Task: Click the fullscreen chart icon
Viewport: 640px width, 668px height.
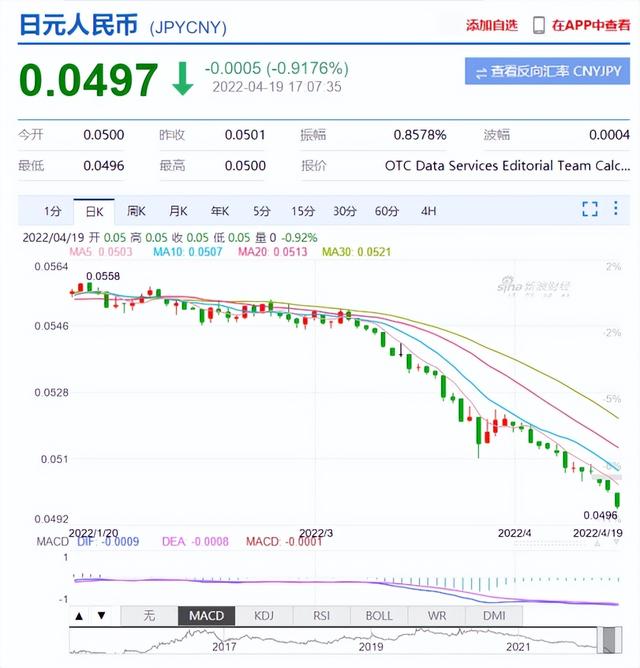Action: point(590,209)
